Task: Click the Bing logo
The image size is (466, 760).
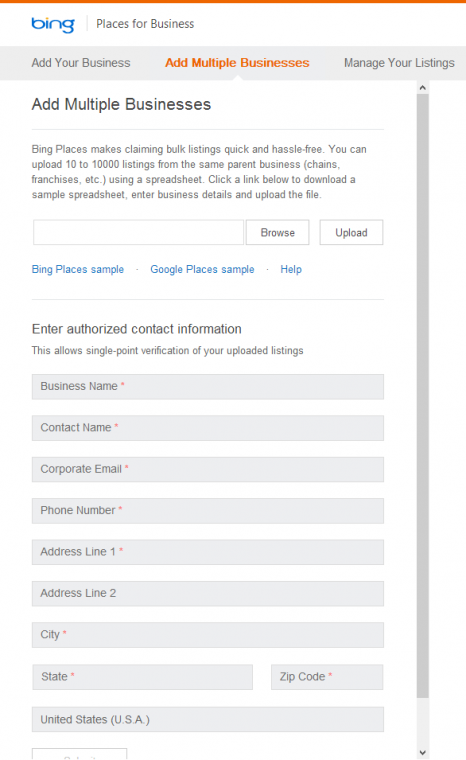Action: pyautogui.click(x=53, y=24)
